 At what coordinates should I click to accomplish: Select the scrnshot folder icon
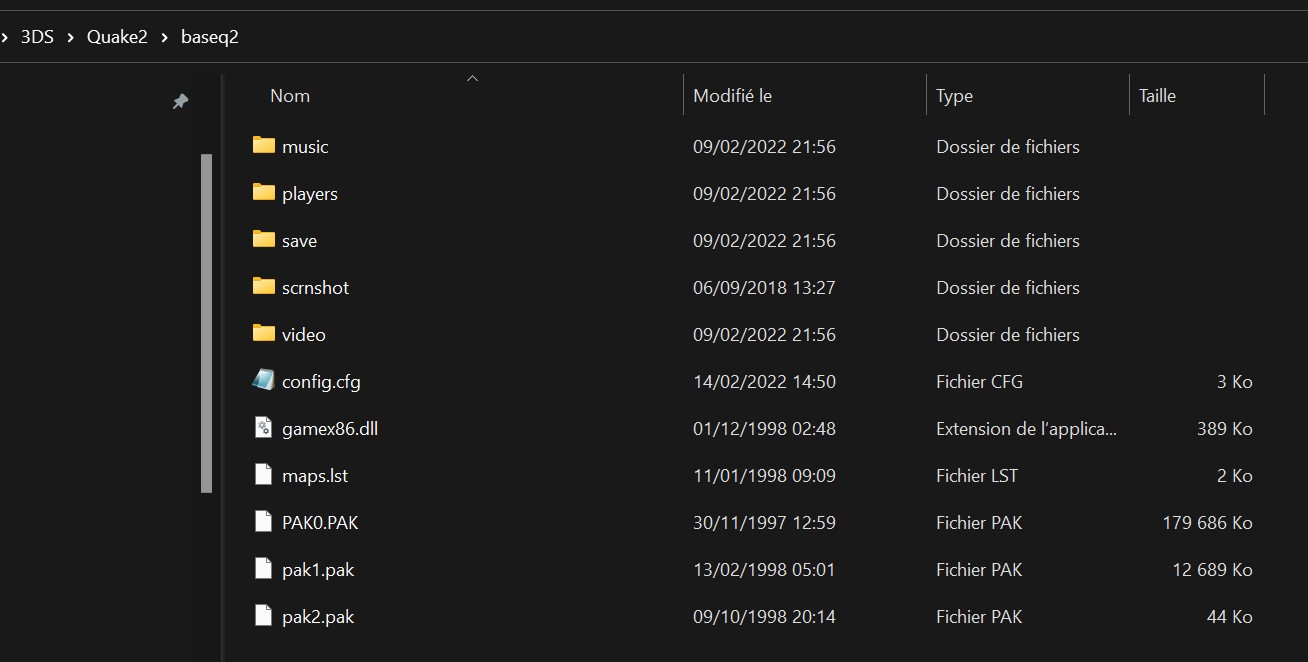tap(264, 286)
